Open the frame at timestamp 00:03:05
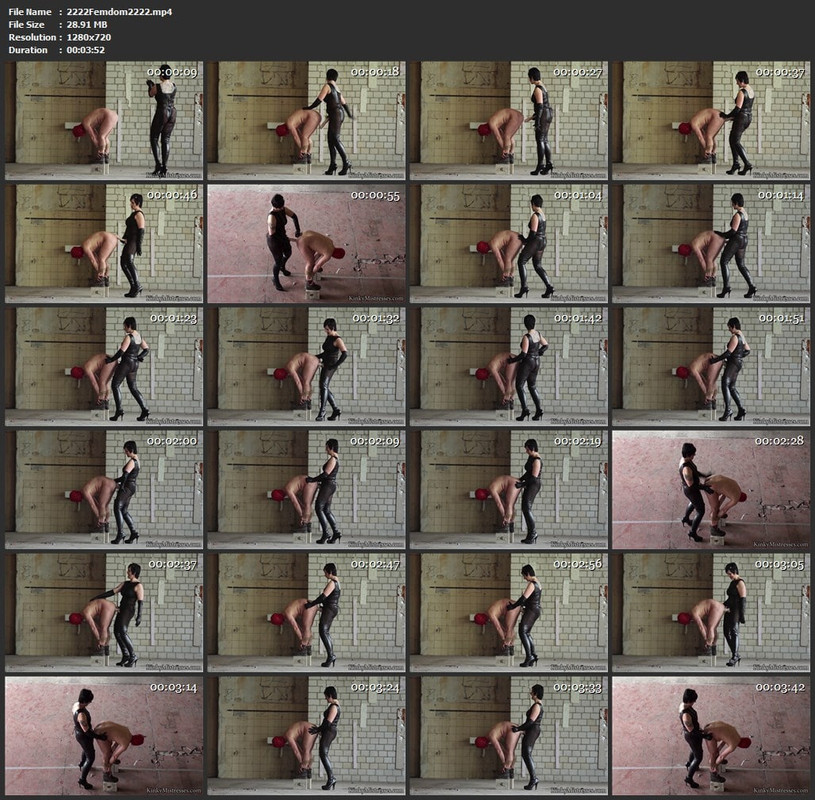 click(x=711, y=613)
